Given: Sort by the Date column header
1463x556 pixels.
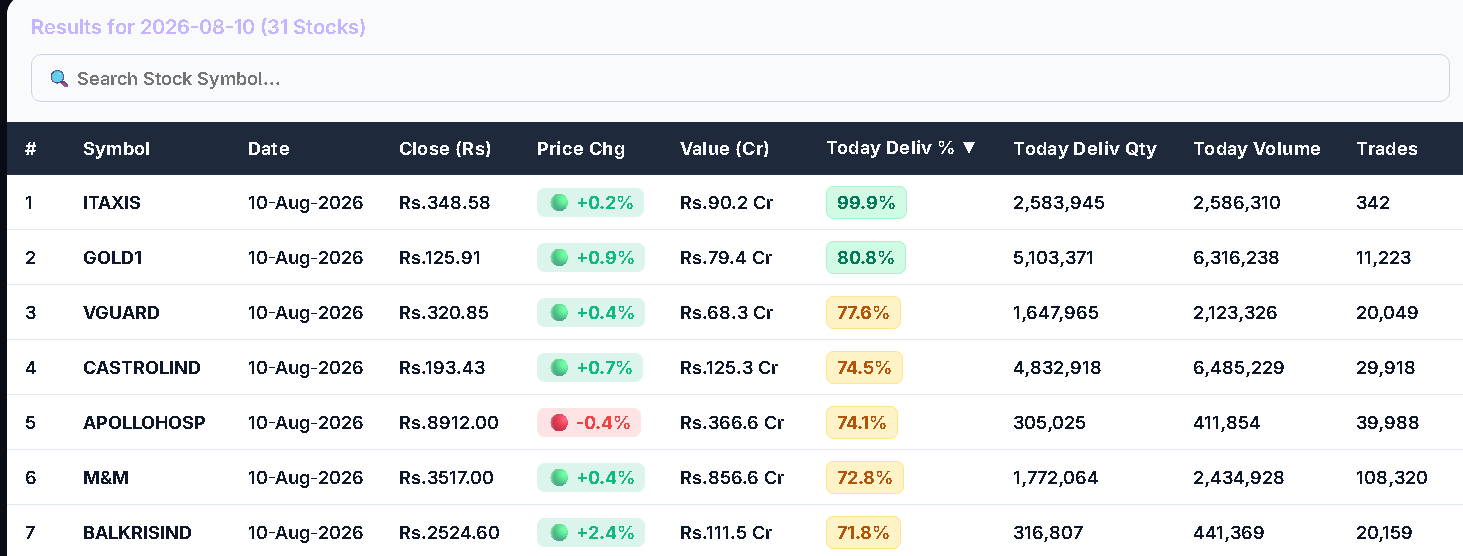Looking at the screenshot, I should 268,149.
